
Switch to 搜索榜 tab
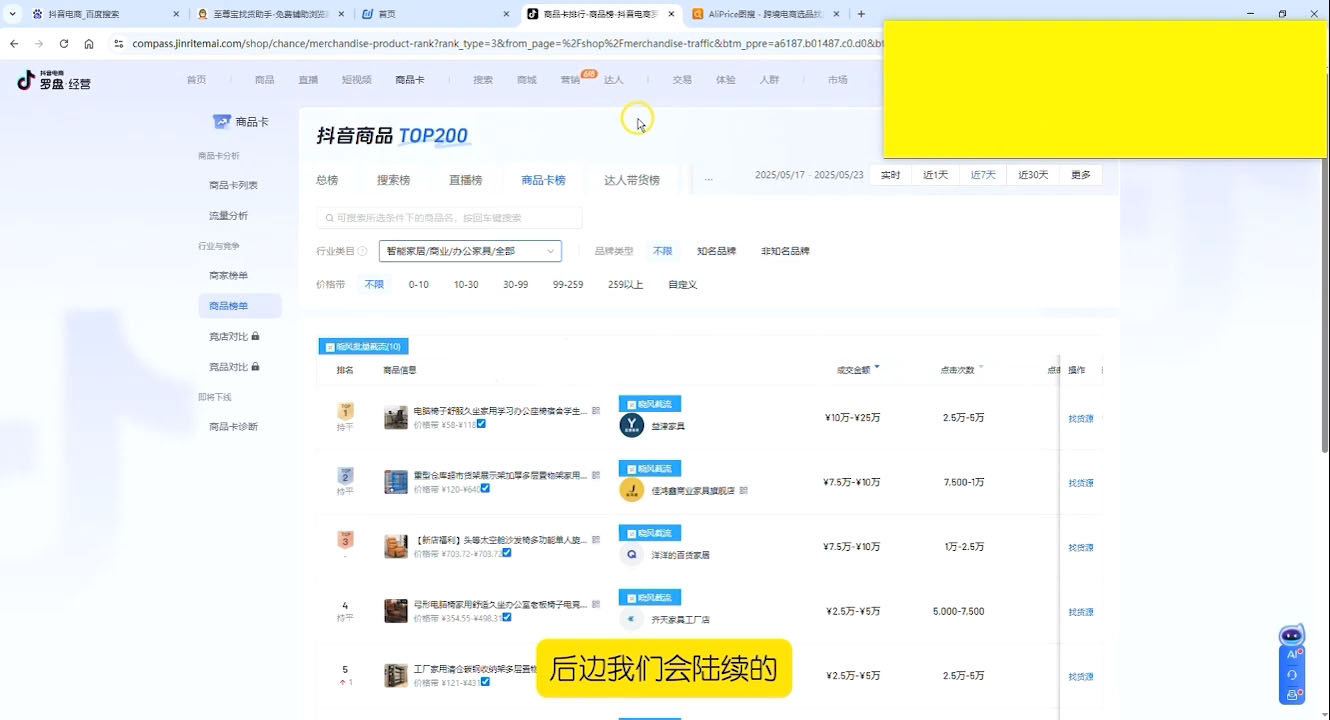[394, 180]
